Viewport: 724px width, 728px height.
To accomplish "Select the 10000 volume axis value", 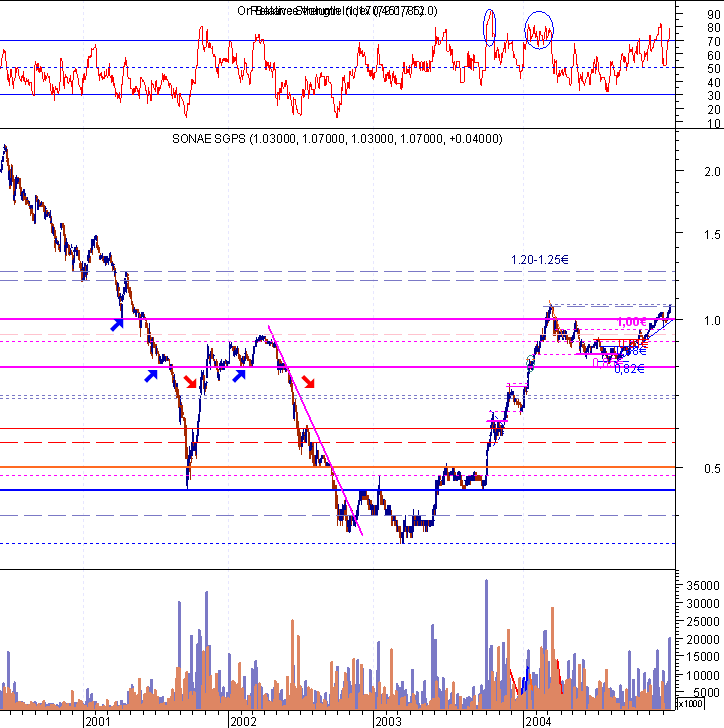I will click(703, 675).
